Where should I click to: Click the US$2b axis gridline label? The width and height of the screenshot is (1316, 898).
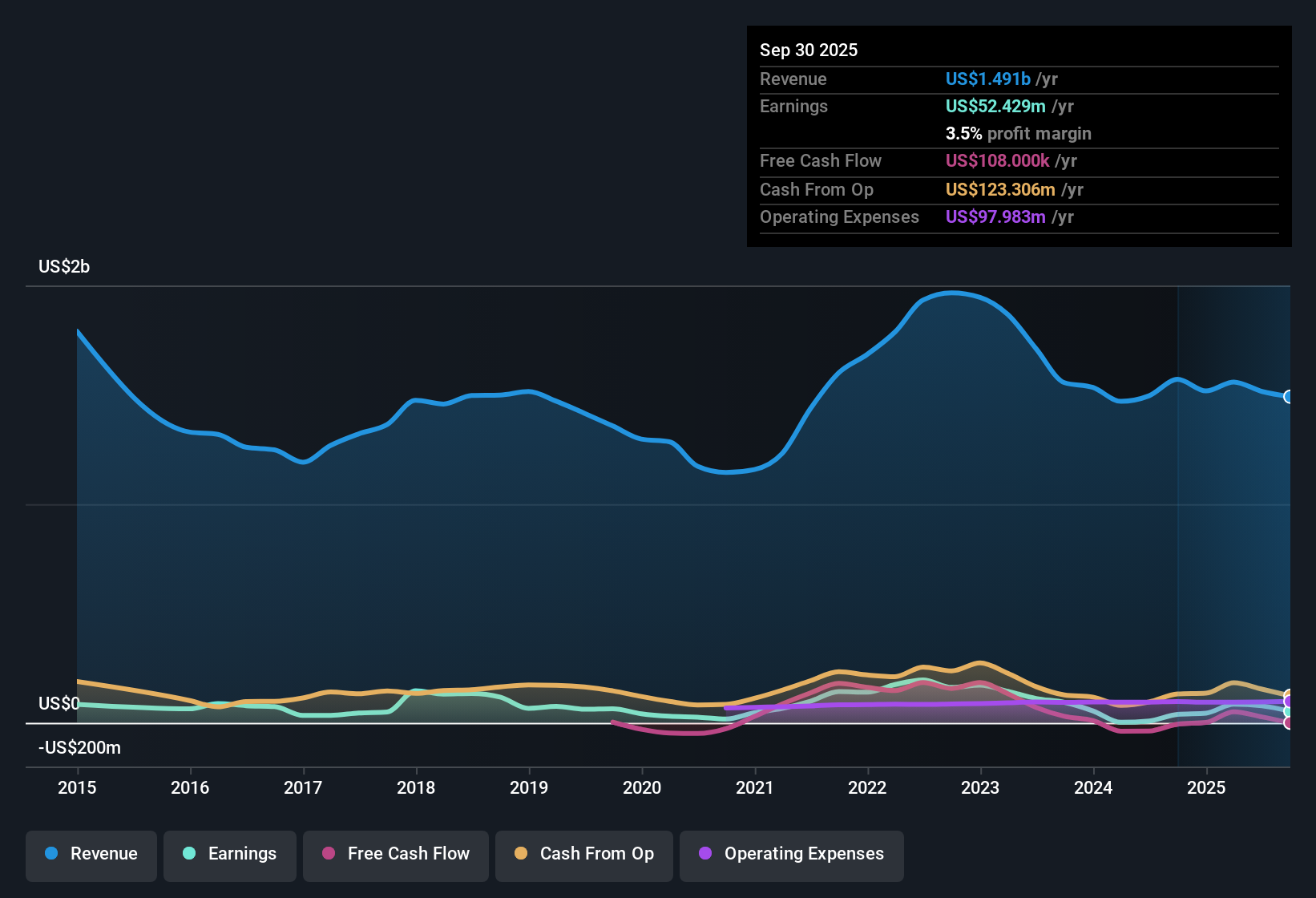tap(64, 266)
